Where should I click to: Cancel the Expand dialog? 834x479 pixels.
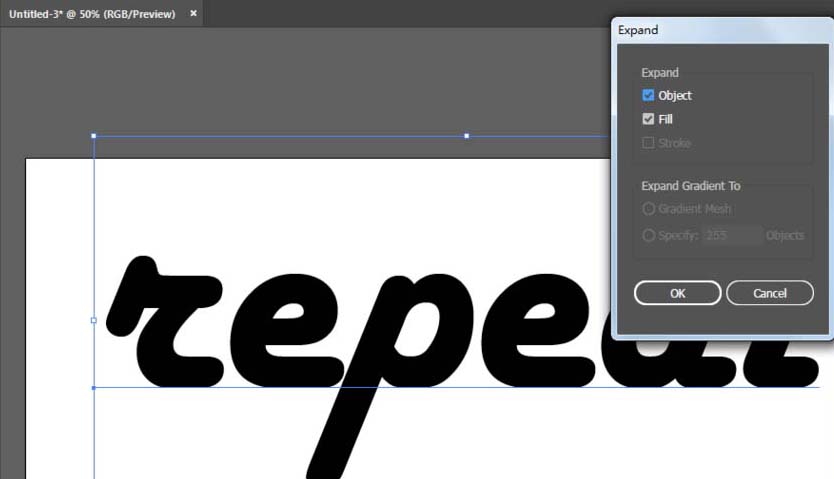[x=770, y=293]
